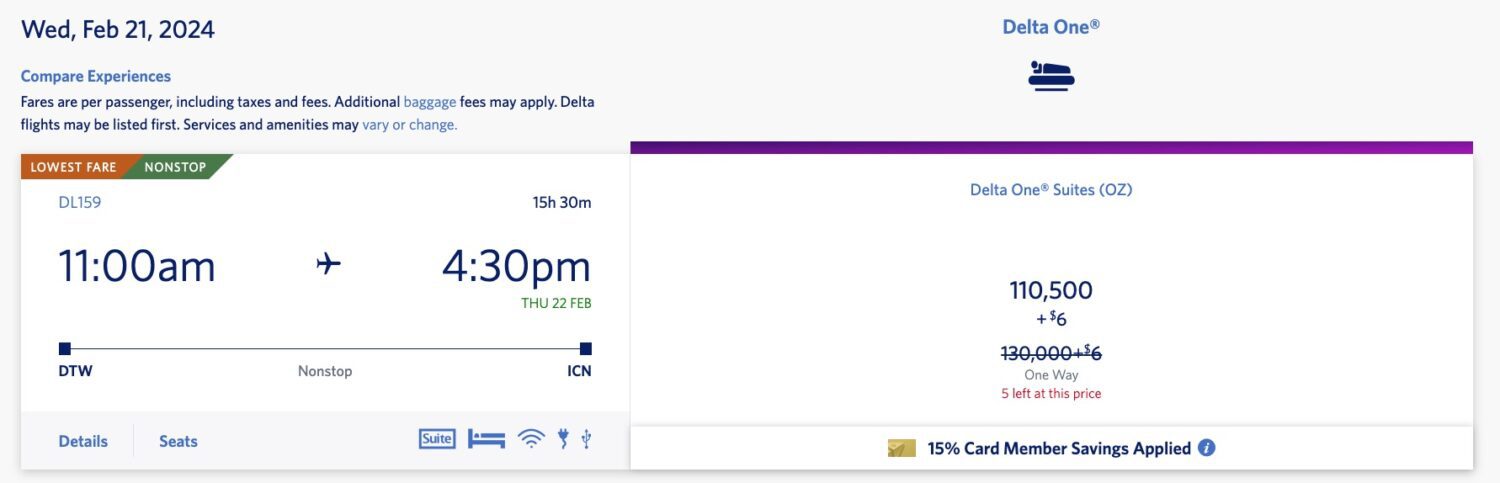The image size is (1500, 483).
Task: Click the Suite amenity icon
Action: point(436,438)
